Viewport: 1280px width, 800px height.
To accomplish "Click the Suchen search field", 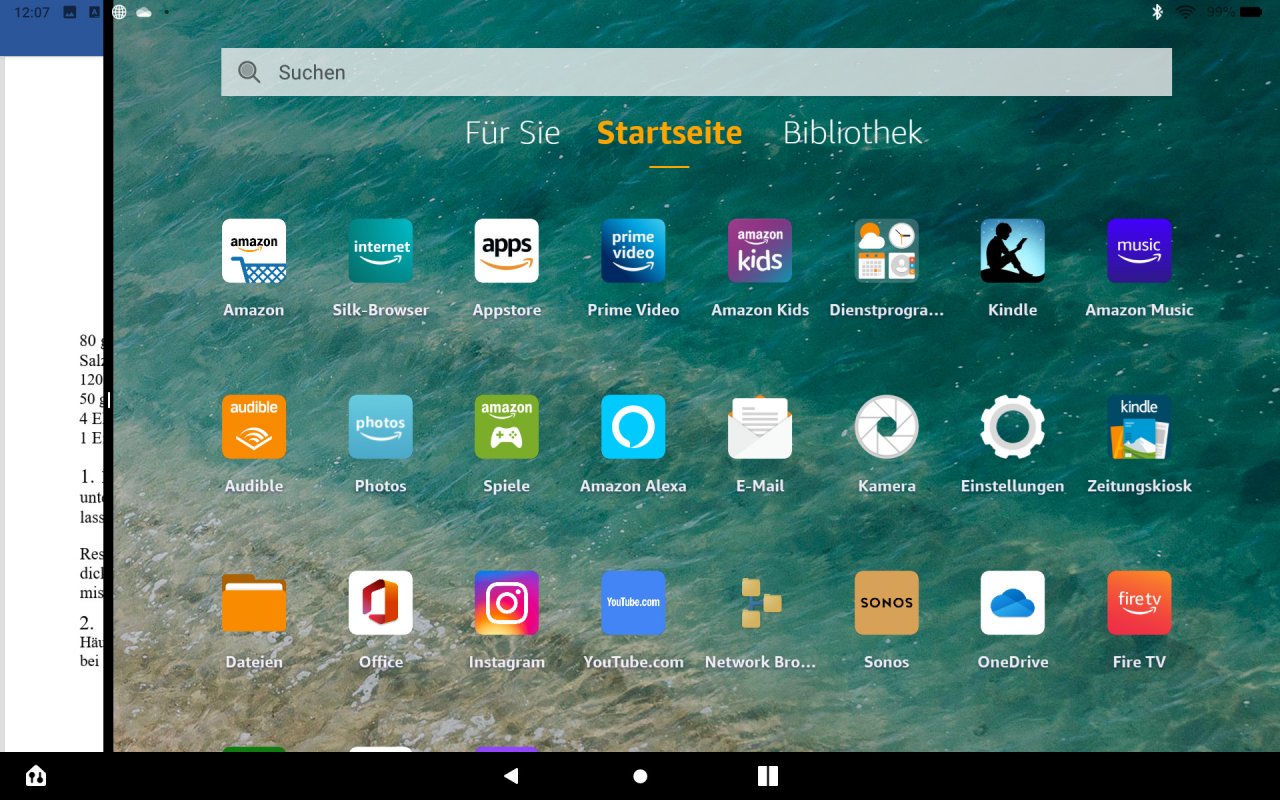I will coord(696,72).
